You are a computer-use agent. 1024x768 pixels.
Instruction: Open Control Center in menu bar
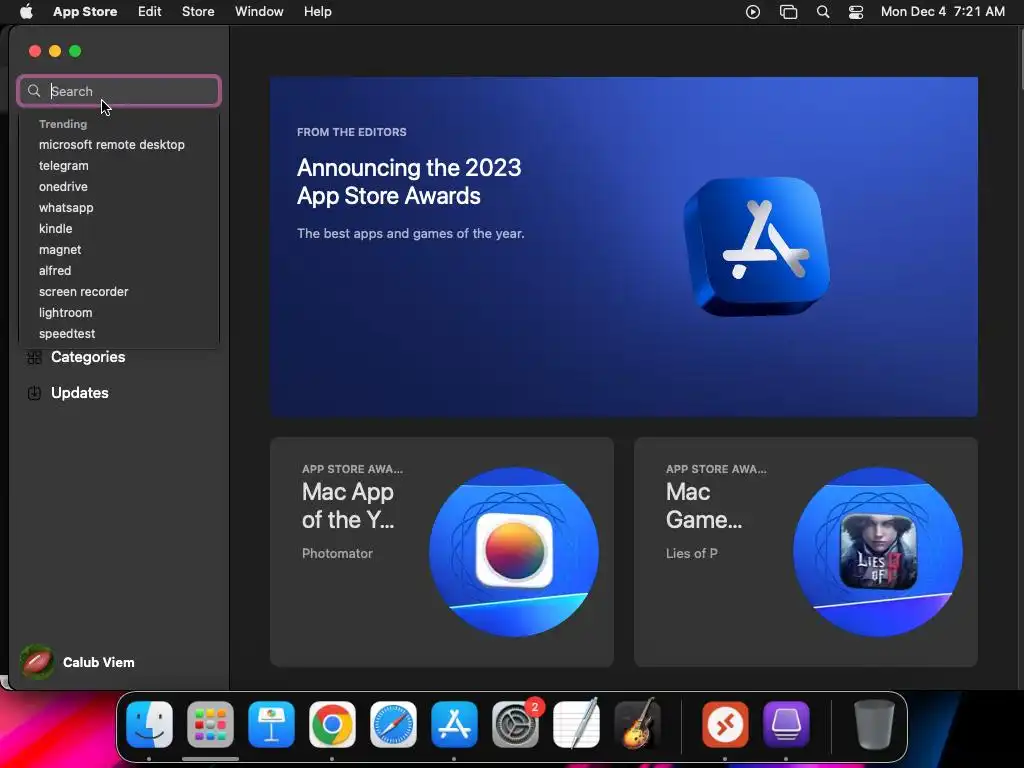856,12
